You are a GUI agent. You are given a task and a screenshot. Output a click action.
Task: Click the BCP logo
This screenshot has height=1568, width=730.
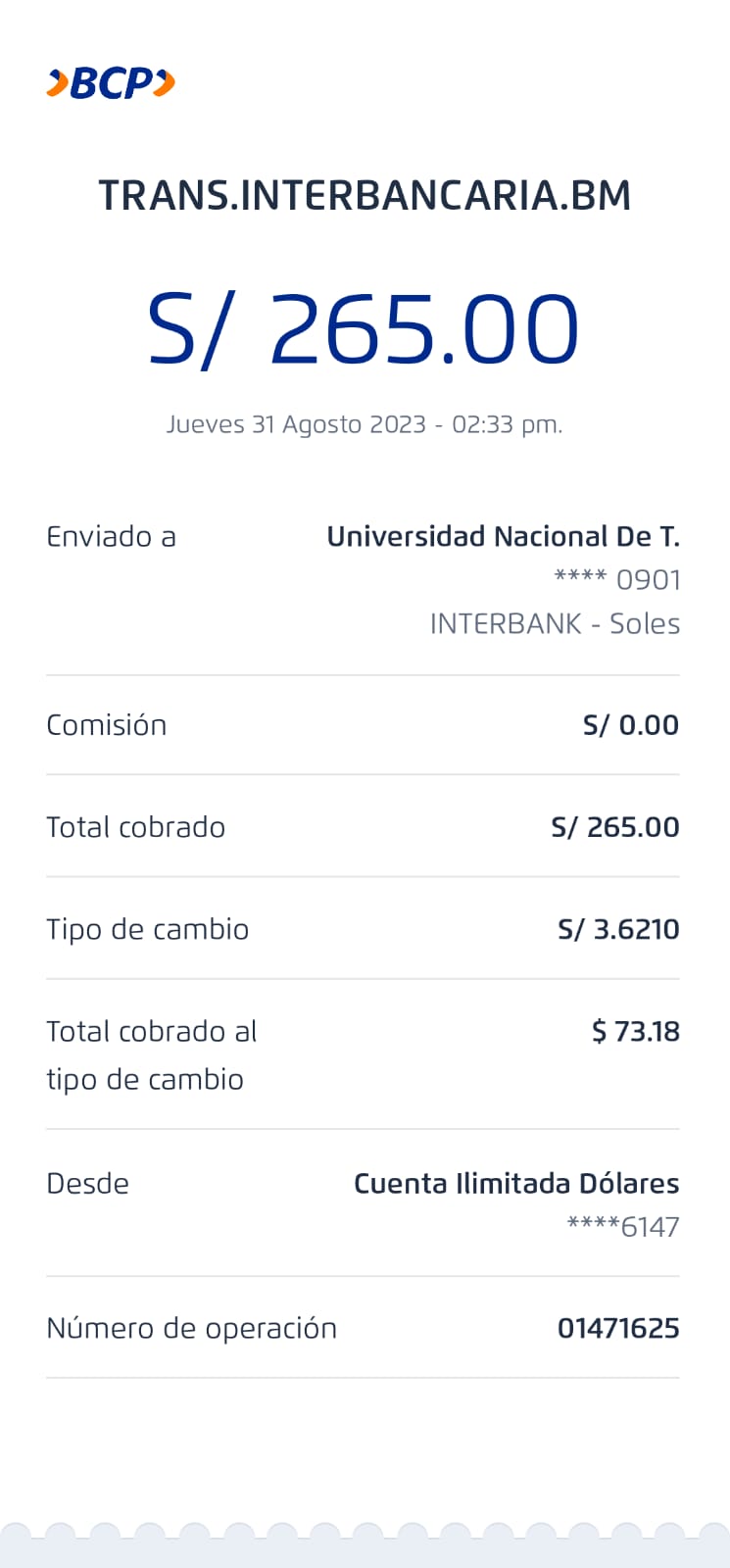tap(111, 84)
